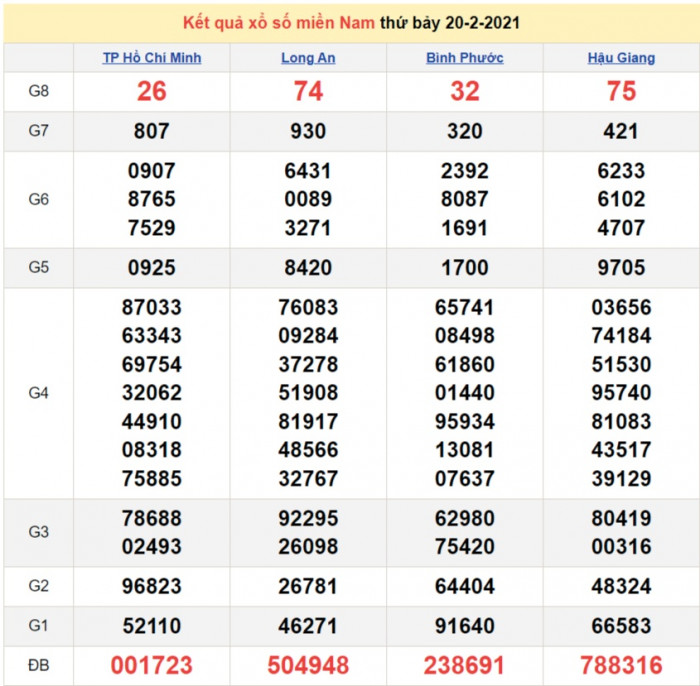Screen dimensions: 700x686
Task: Click the G1 row label
Action: [x=38, y=626]
